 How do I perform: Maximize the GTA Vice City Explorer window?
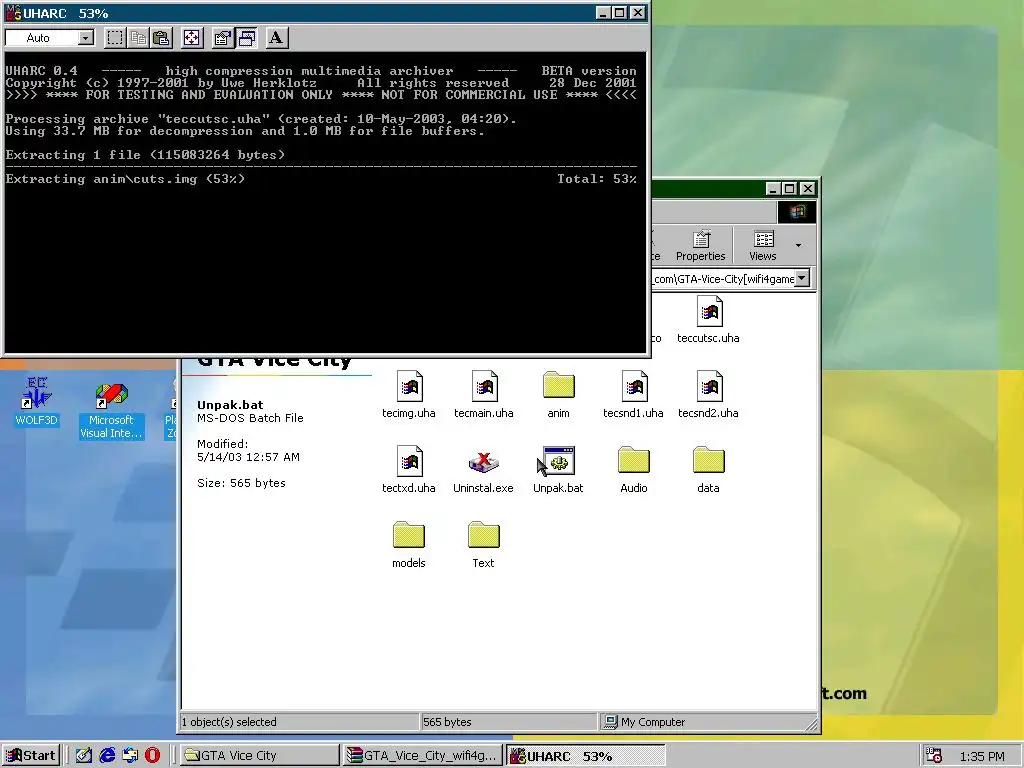click(790, 189)
